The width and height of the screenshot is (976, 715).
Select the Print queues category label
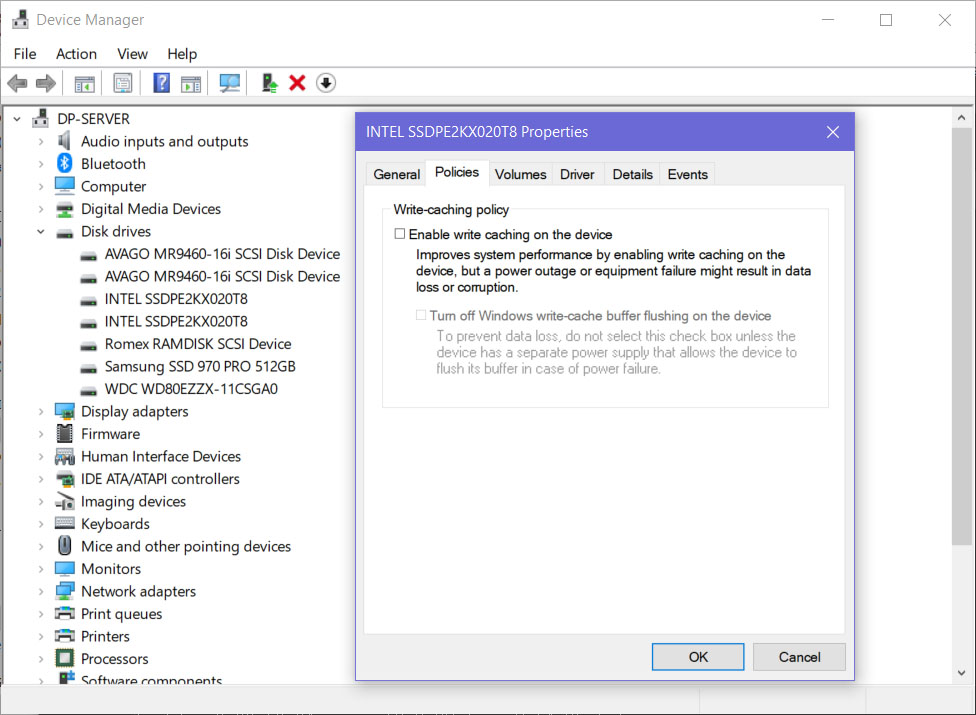(x=121, y=614)
